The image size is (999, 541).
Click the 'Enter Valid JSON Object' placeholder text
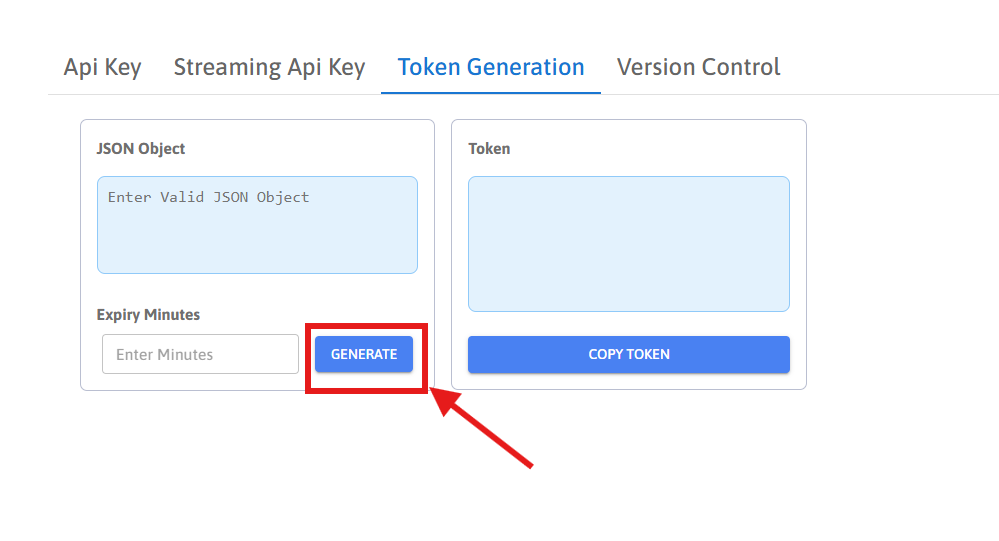208,197
